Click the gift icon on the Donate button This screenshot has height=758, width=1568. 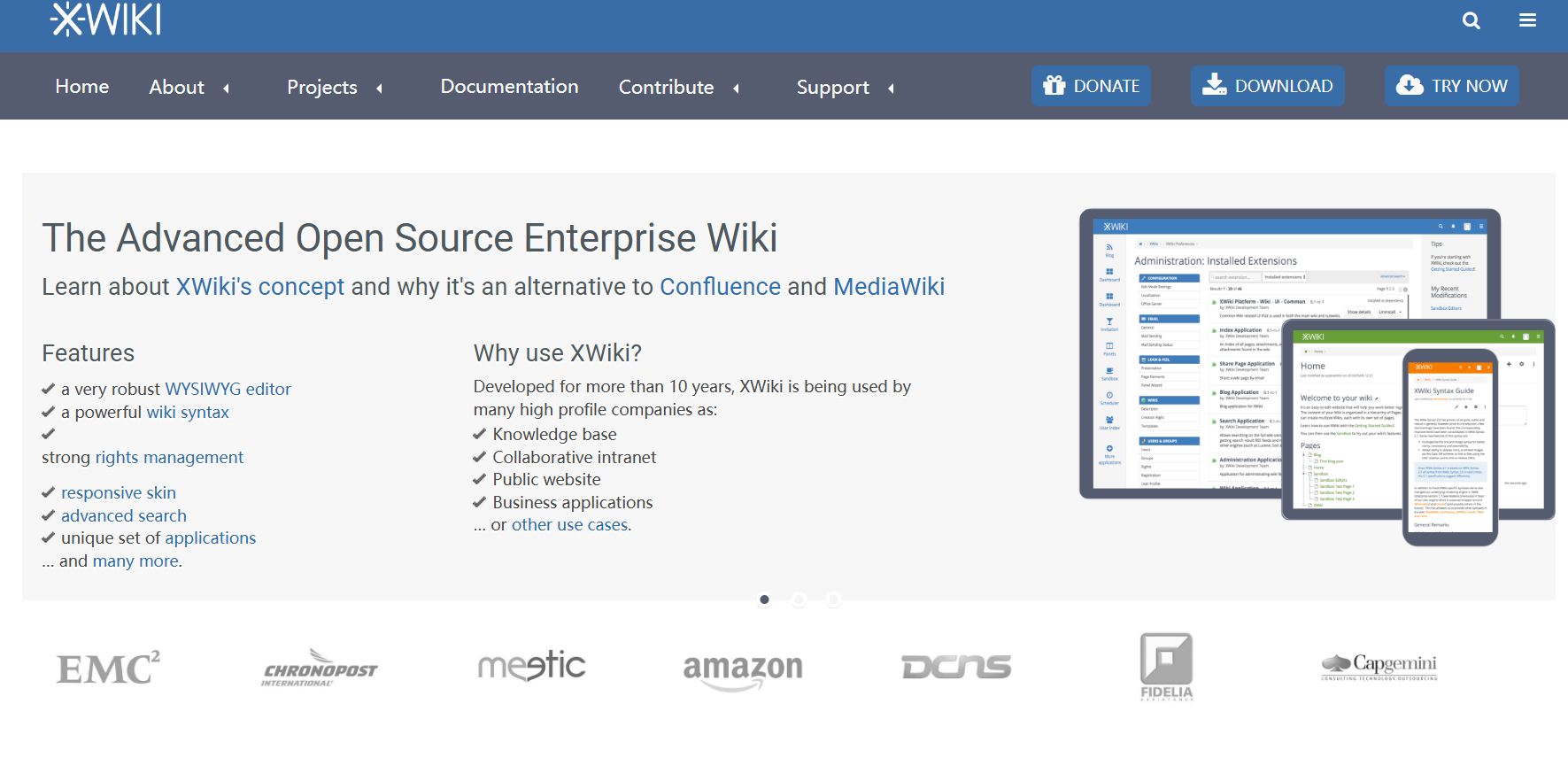1054,85
